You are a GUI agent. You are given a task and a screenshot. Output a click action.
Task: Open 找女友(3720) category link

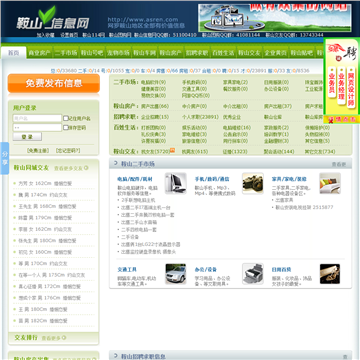155,151
